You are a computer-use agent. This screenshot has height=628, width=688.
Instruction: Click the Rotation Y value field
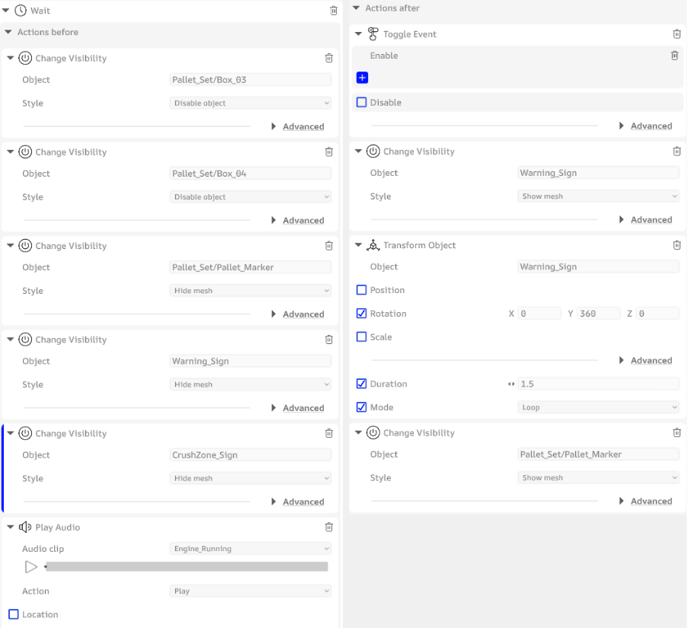coord(598,314)
